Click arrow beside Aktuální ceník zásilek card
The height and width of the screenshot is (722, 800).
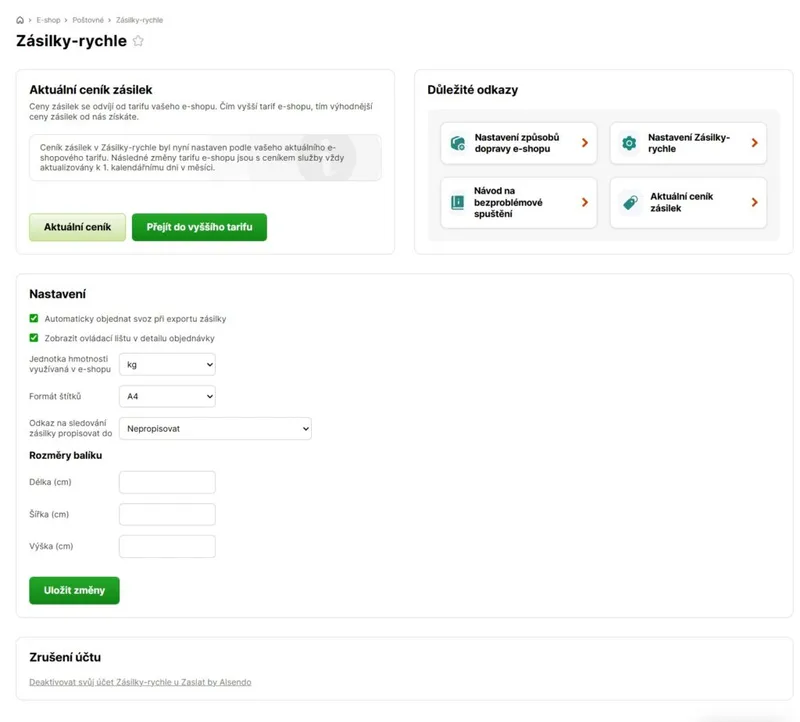[755, 203]
